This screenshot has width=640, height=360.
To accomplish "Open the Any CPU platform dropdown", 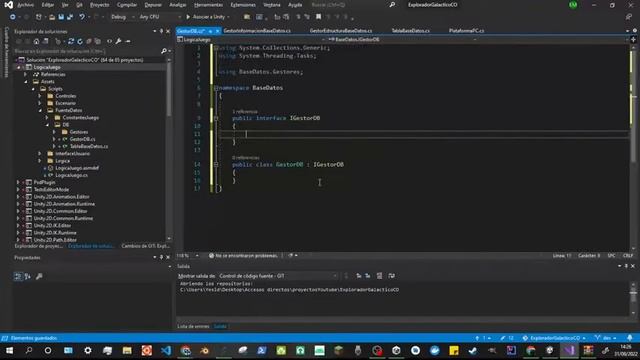I will point(160,17).
